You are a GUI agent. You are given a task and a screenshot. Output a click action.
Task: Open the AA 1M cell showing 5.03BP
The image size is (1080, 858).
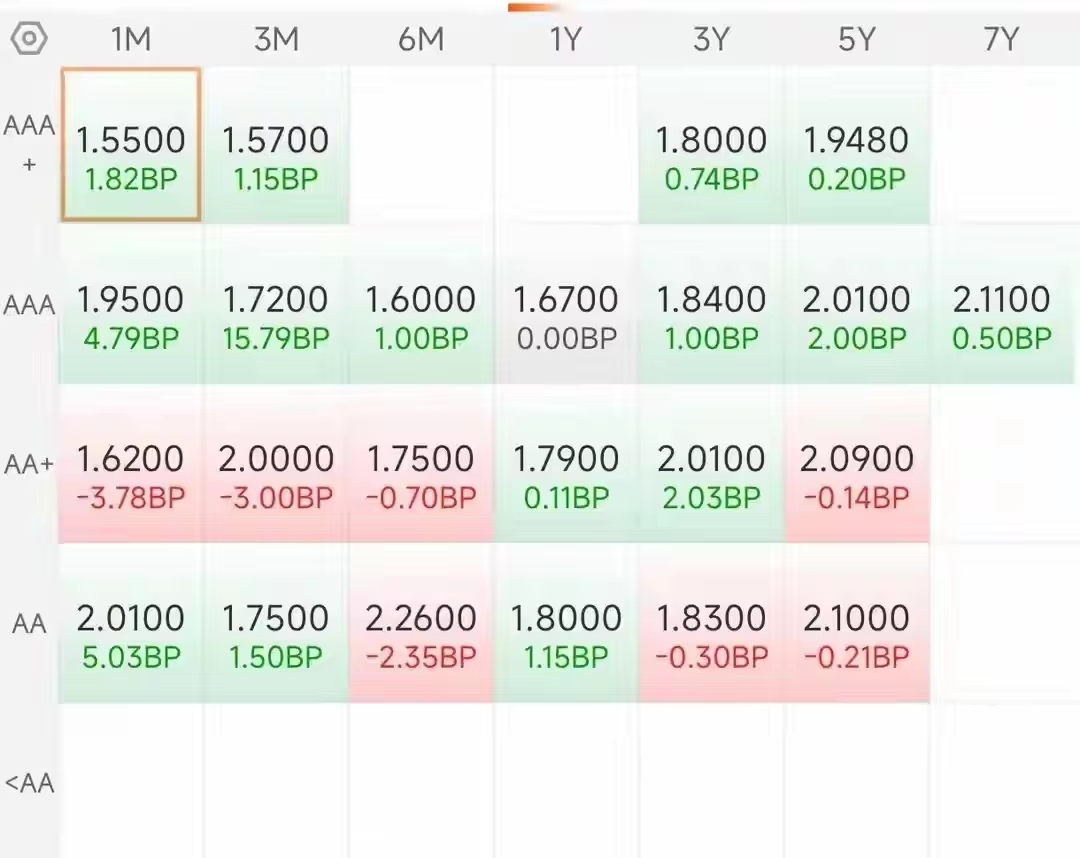click(131, 624)
